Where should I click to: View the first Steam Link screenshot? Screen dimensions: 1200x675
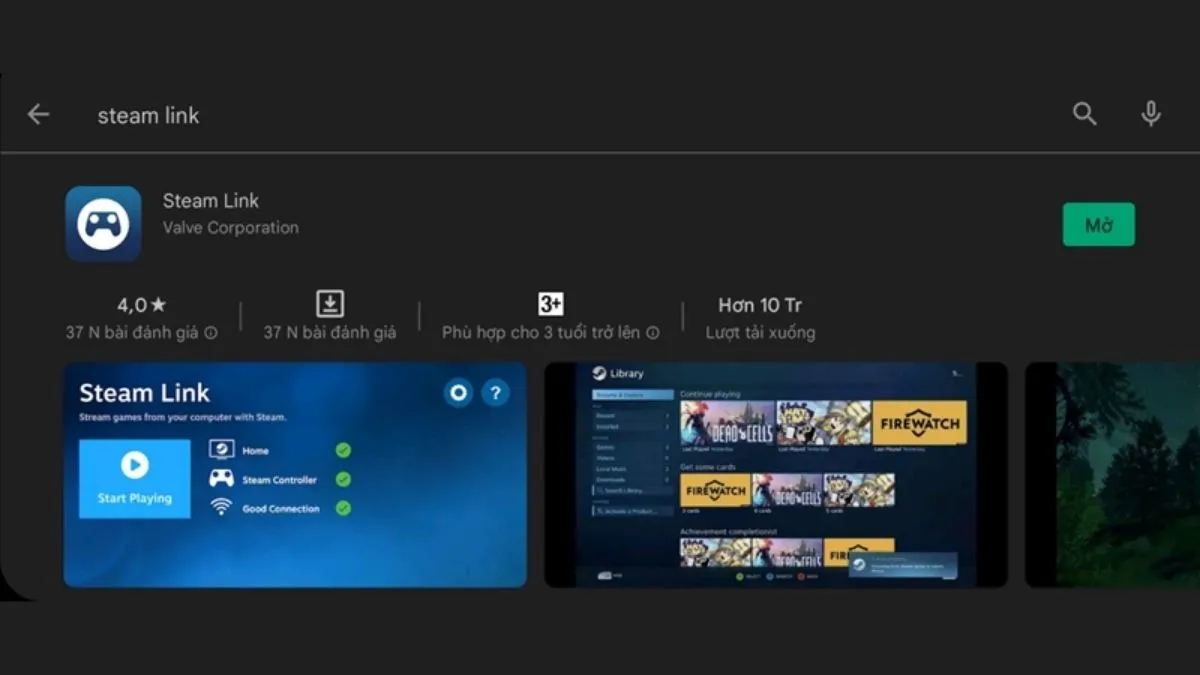[295, 475]
